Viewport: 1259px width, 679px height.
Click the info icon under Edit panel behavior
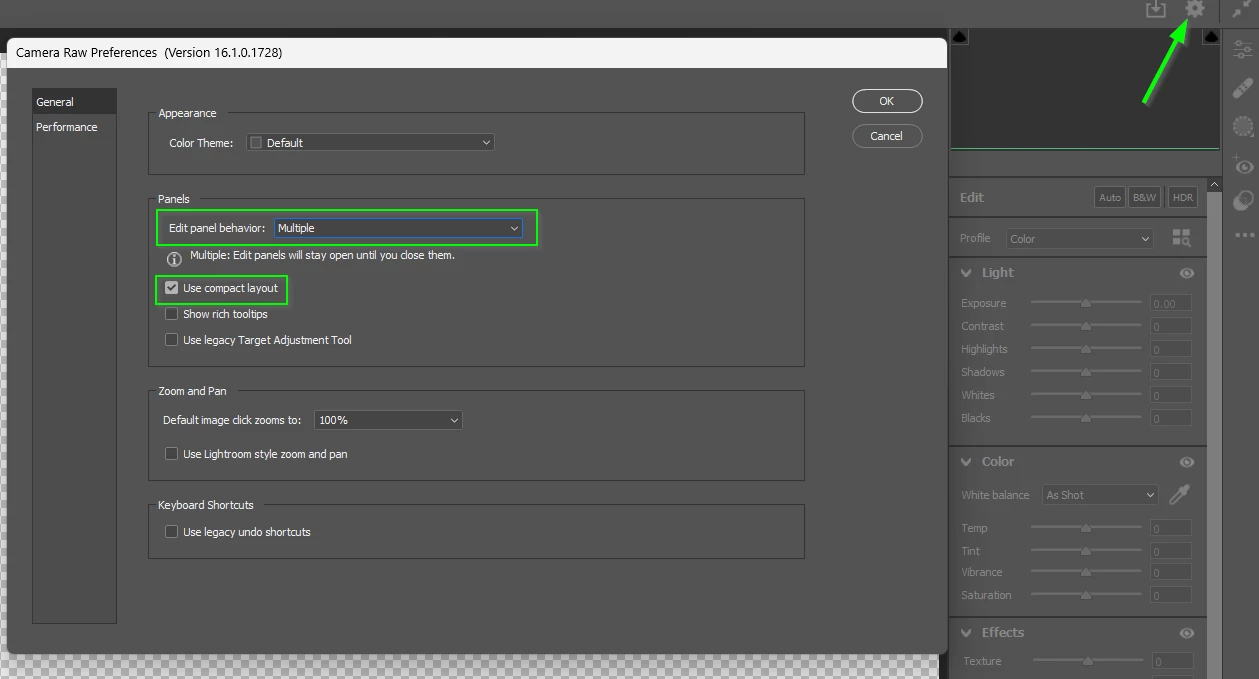point(174,258)
